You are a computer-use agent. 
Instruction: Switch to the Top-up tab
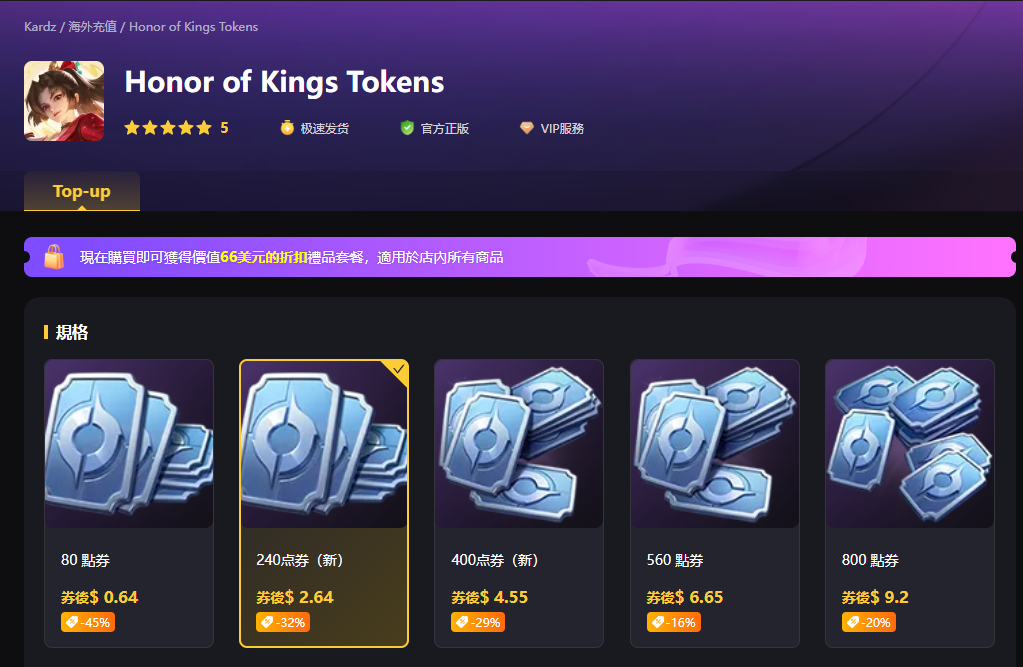click(82, 191)
